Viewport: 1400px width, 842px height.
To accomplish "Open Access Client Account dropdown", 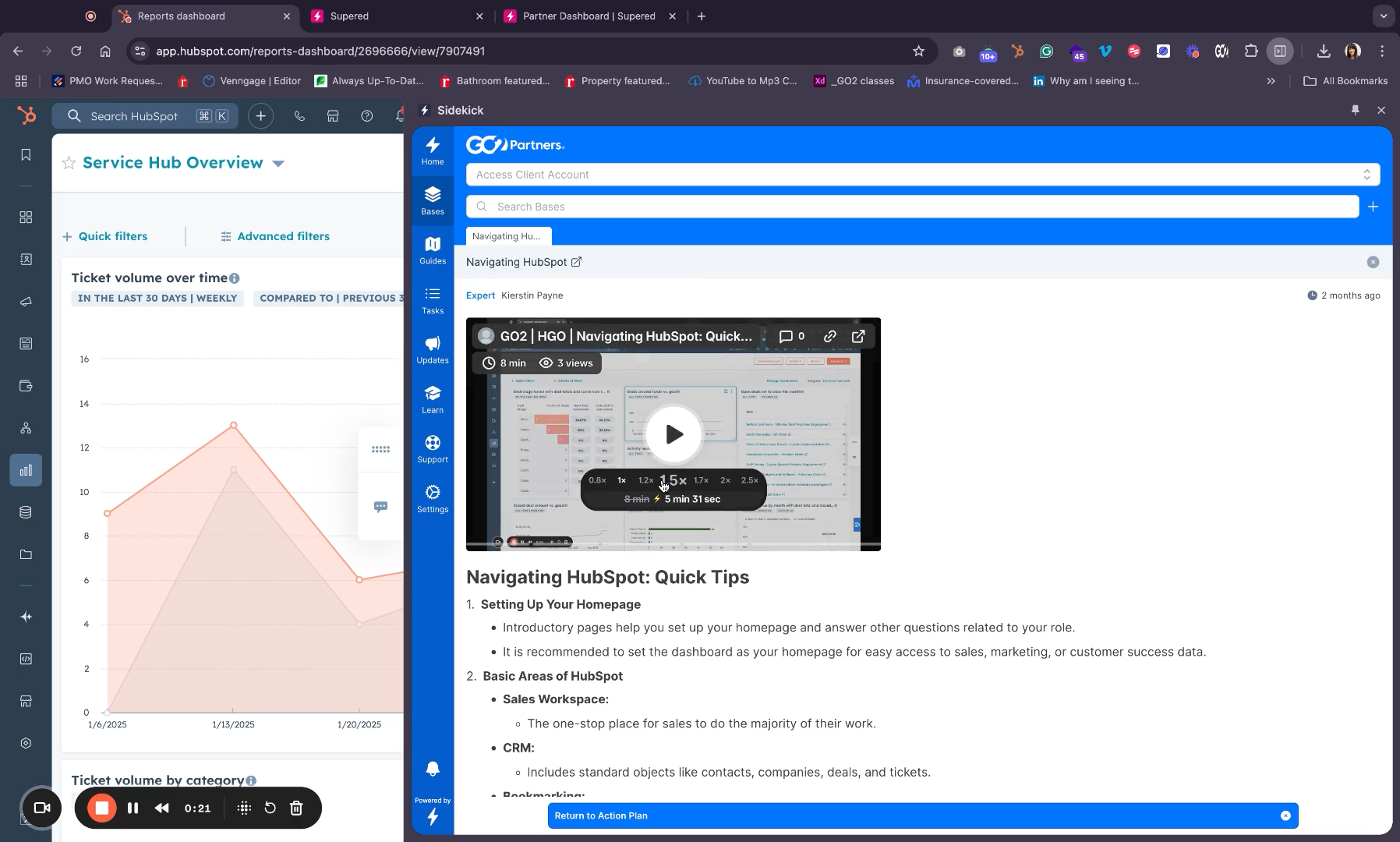I will pos(923,175).
